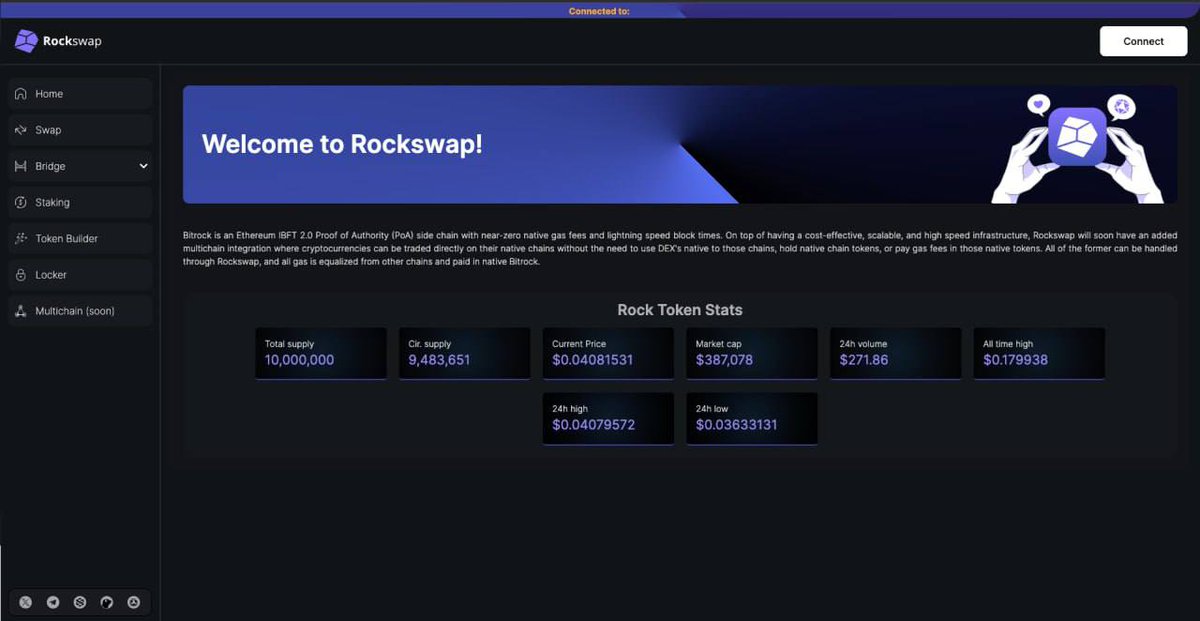Viewport: 1200px width, 621px height.
Task: Click the 24h high card
Action: coord(608,418)
